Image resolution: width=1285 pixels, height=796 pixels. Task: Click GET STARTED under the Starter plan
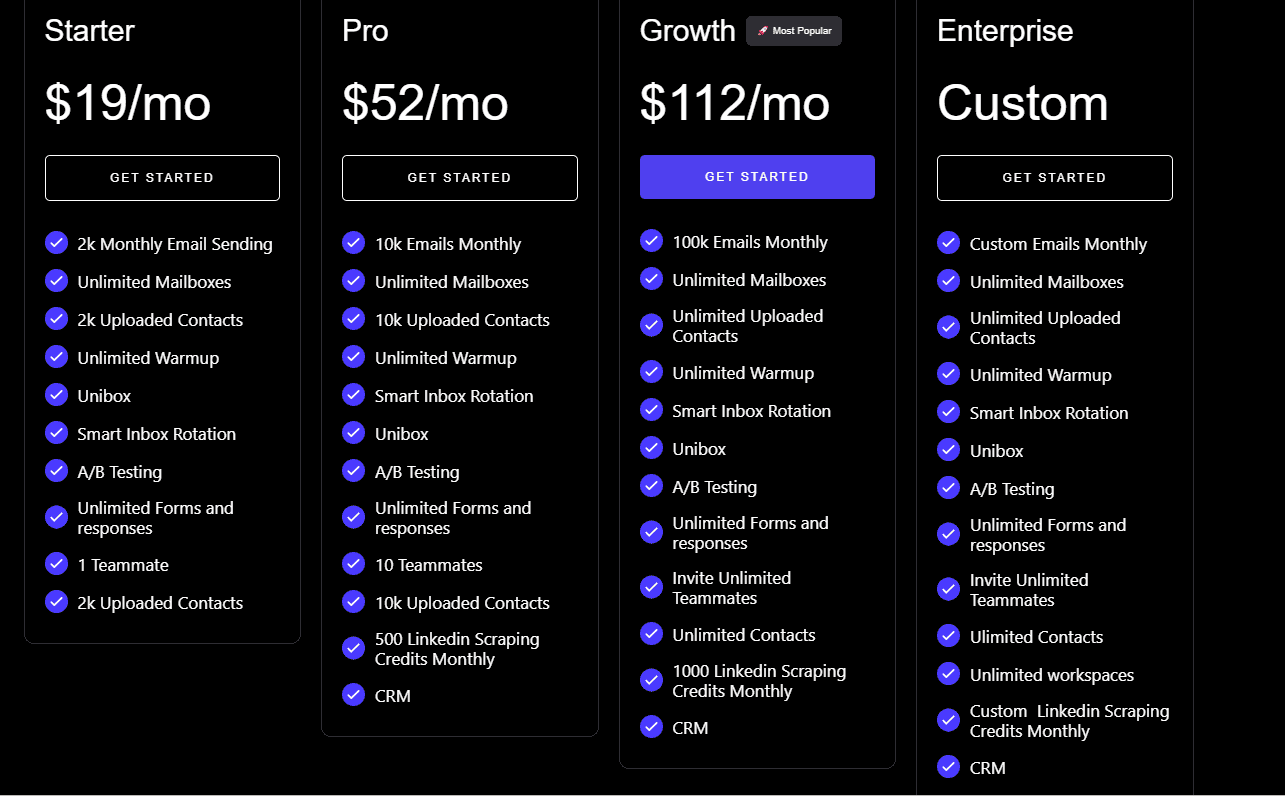coord(162,177)
